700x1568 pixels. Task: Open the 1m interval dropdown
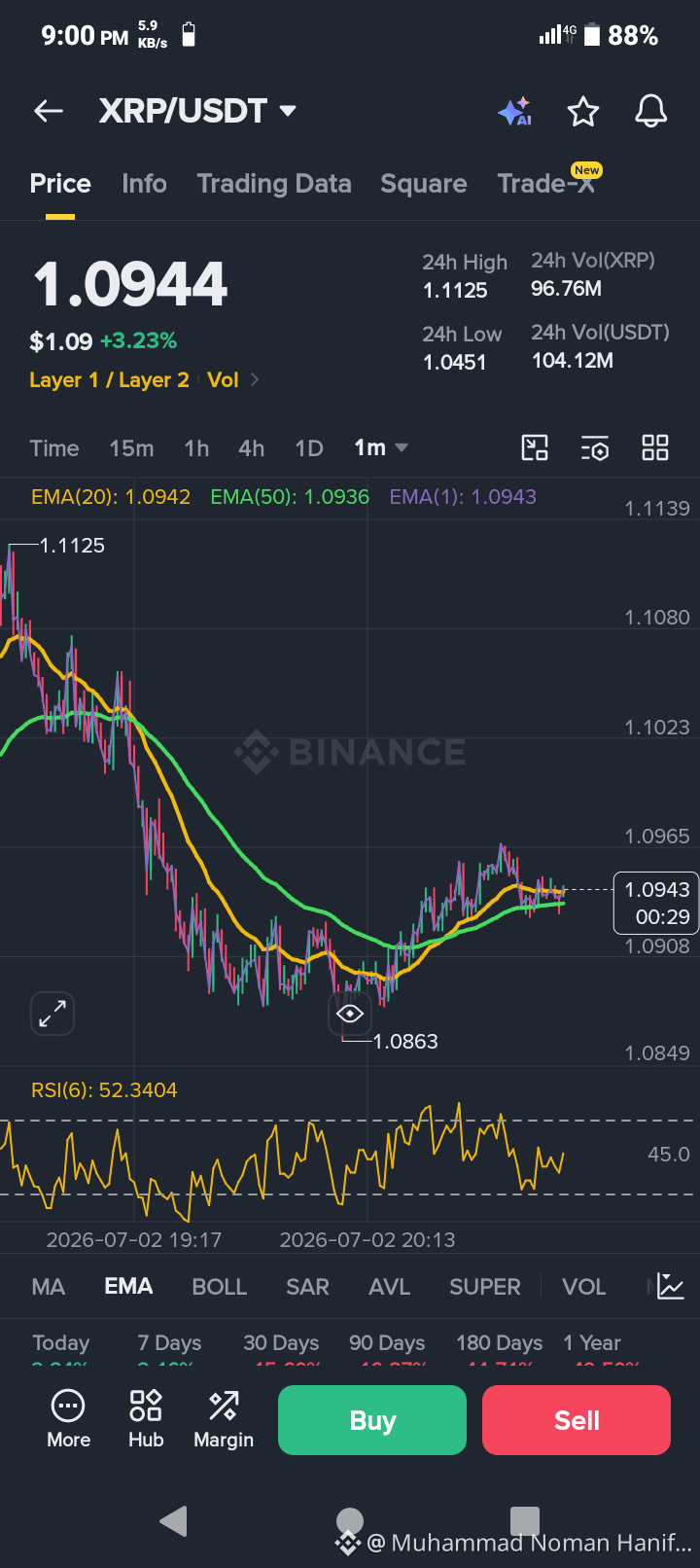[x=380, y=447]
